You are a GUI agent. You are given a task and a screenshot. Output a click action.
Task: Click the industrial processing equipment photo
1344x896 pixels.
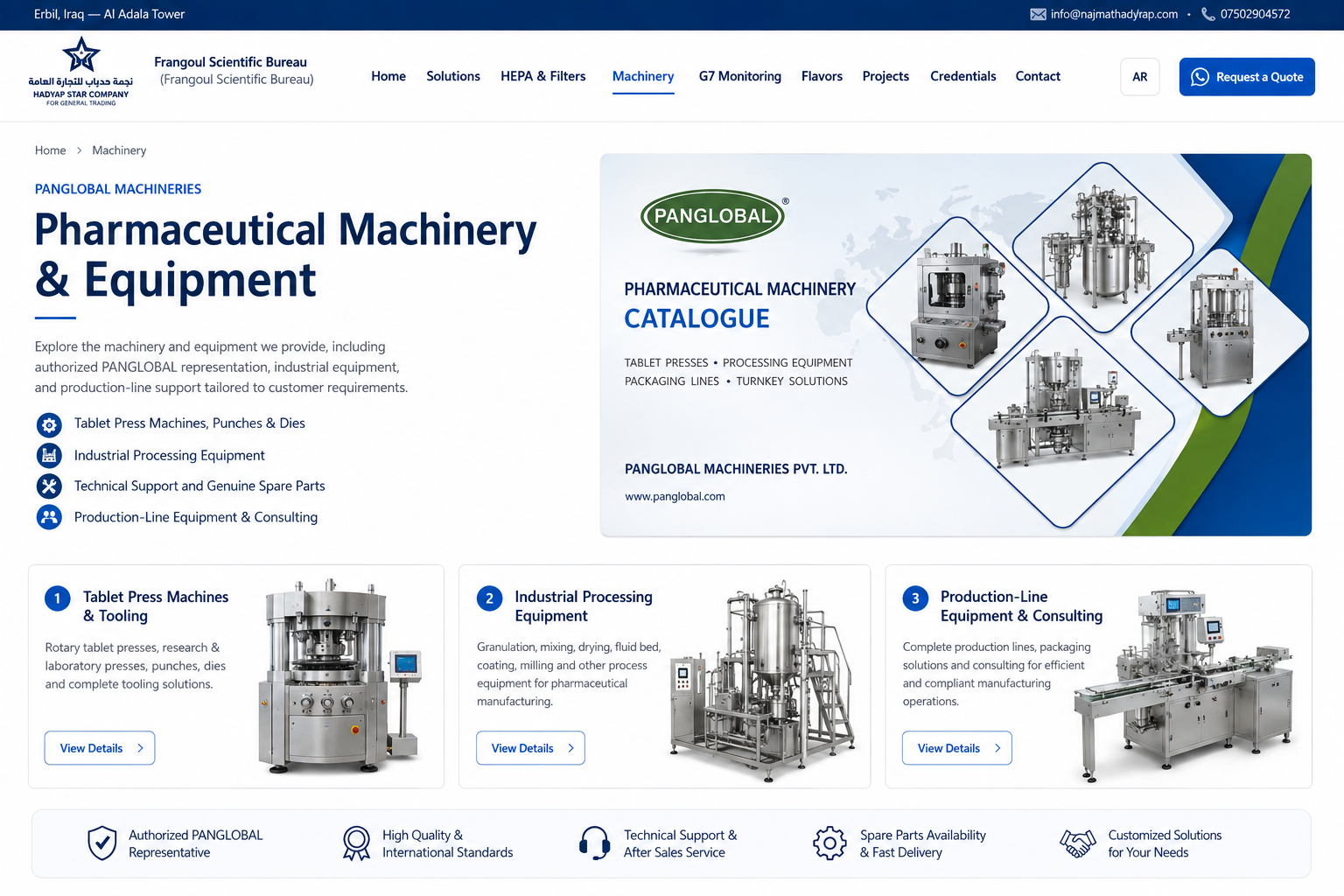pos(764,681)
